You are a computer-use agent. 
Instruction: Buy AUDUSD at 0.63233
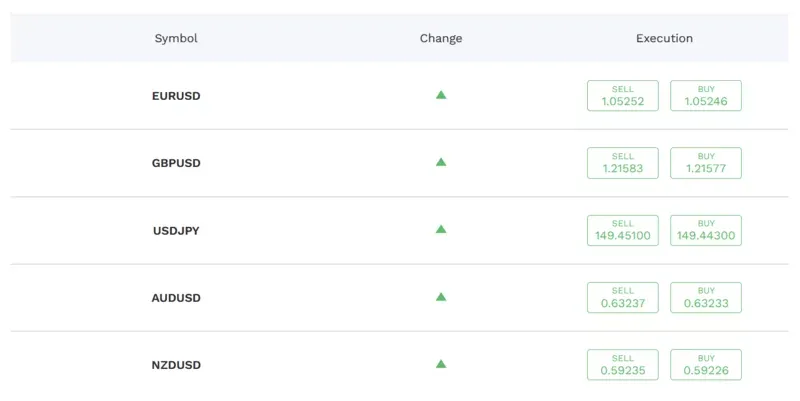point(706,297)
